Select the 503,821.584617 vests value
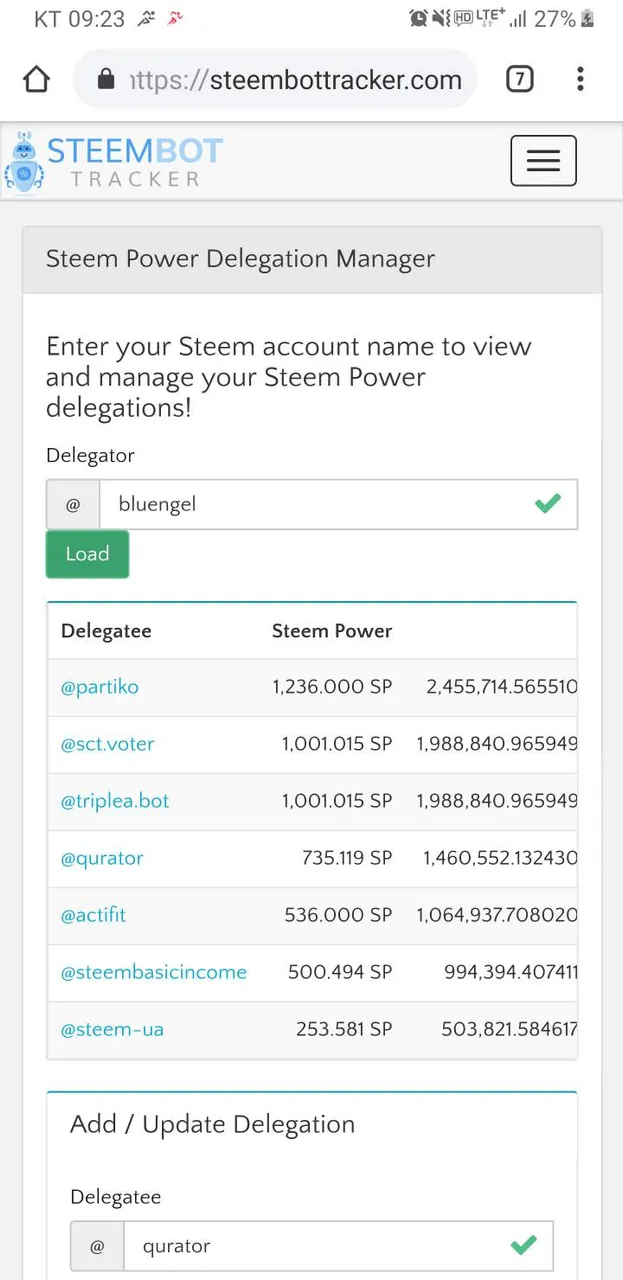The image size is (623, 1280). point(509,1029)
